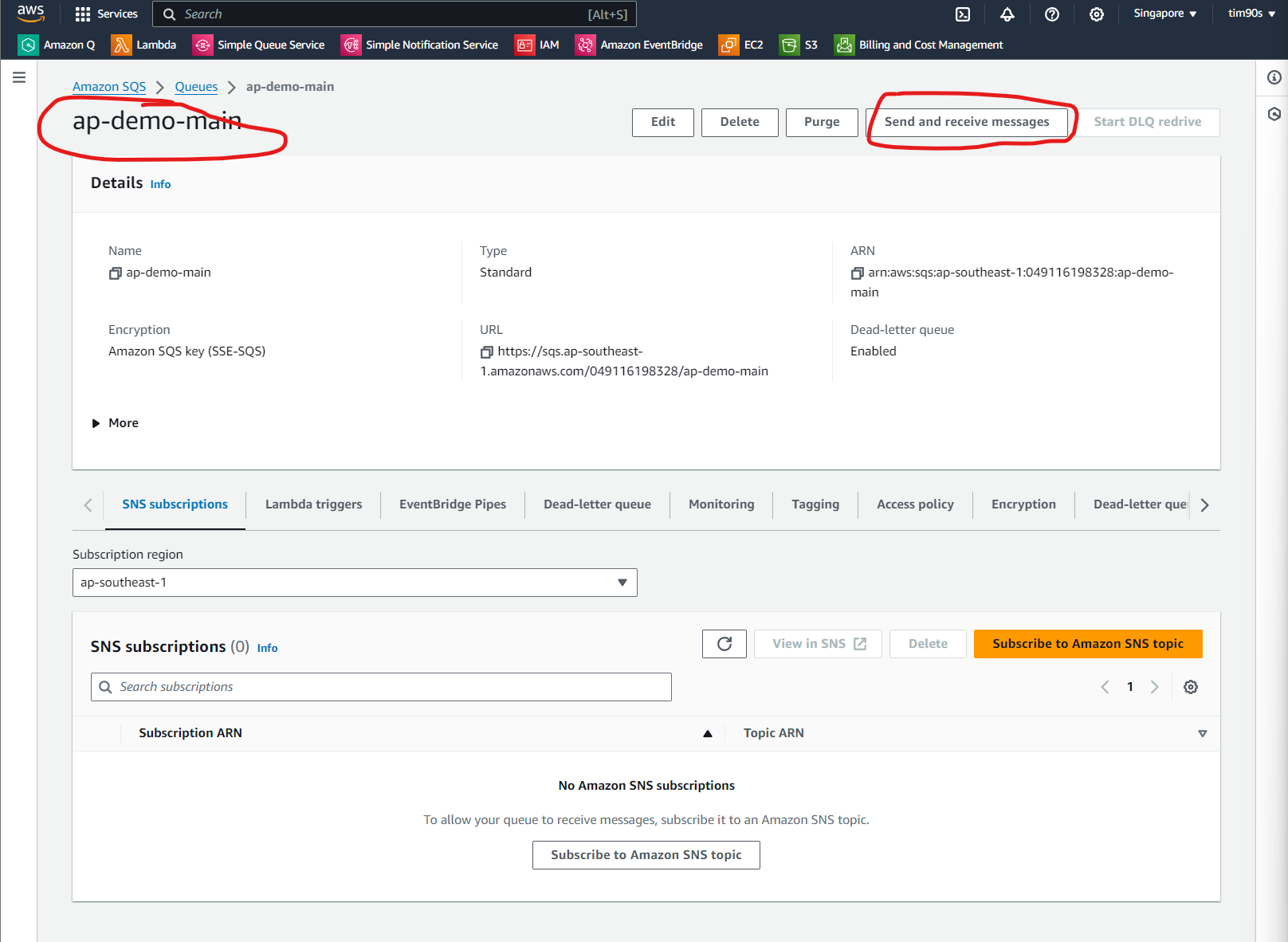This screenshot has height=942, width=1288.
Task: Open CloudShell terminal icon
Action: 963,14
